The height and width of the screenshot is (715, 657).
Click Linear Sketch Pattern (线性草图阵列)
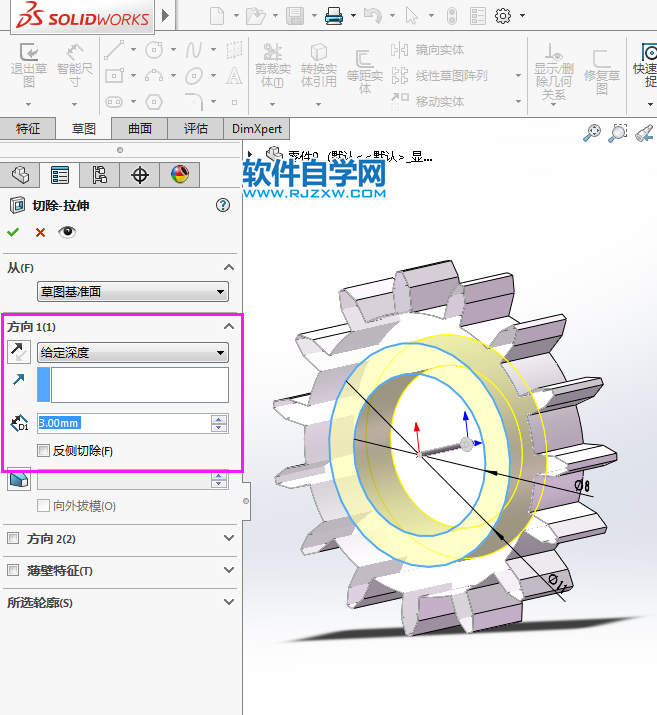point(439,76)
